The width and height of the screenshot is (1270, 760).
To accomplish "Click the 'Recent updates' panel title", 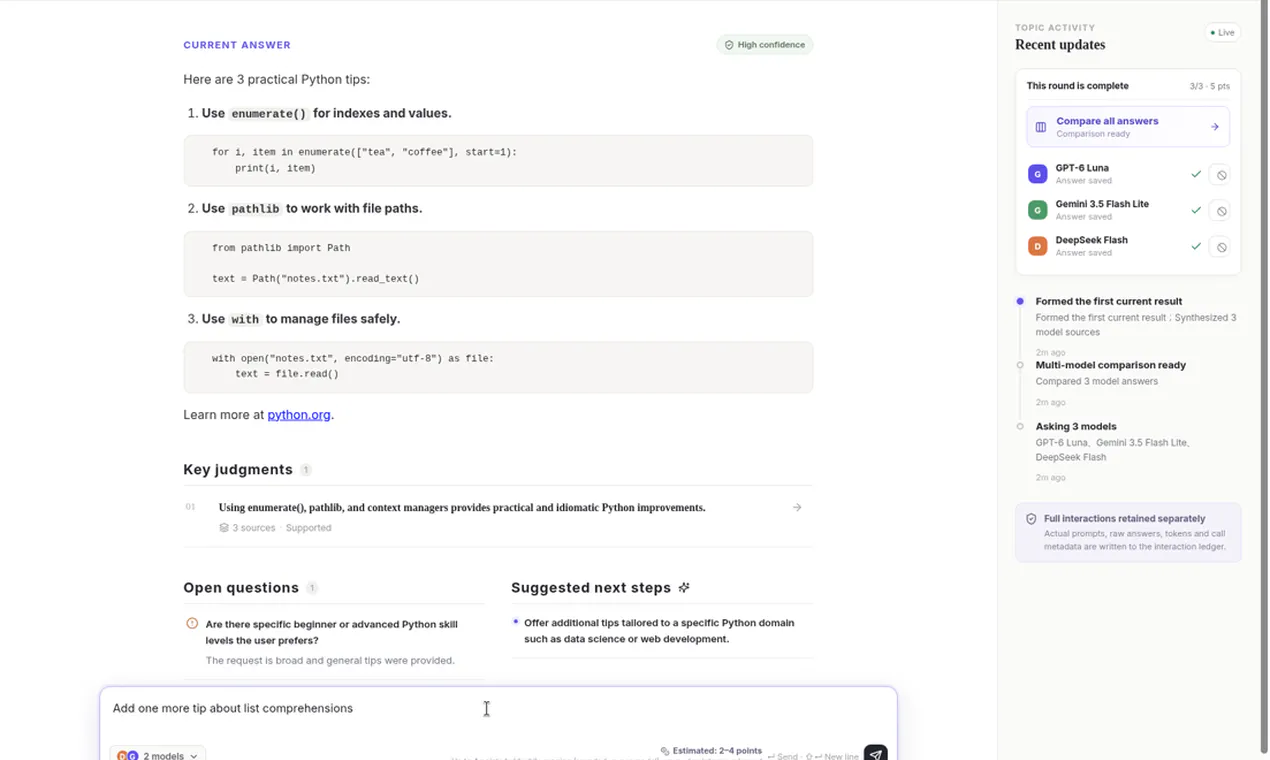I will pos(1060,45).
